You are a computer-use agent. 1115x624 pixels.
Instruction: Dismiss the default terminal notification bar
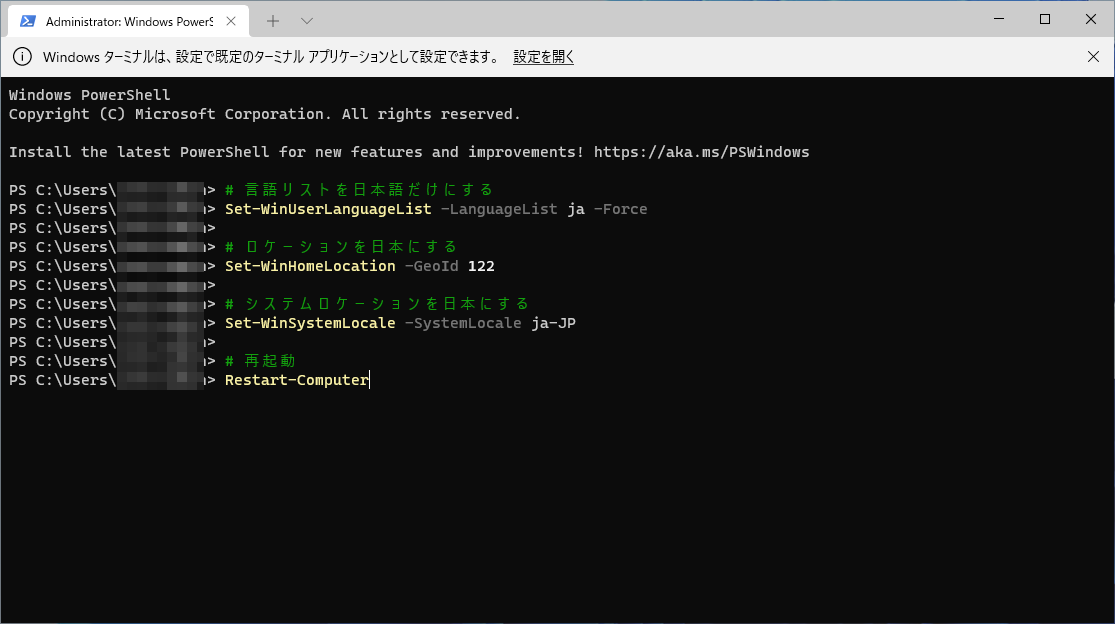coord(1094,57)
